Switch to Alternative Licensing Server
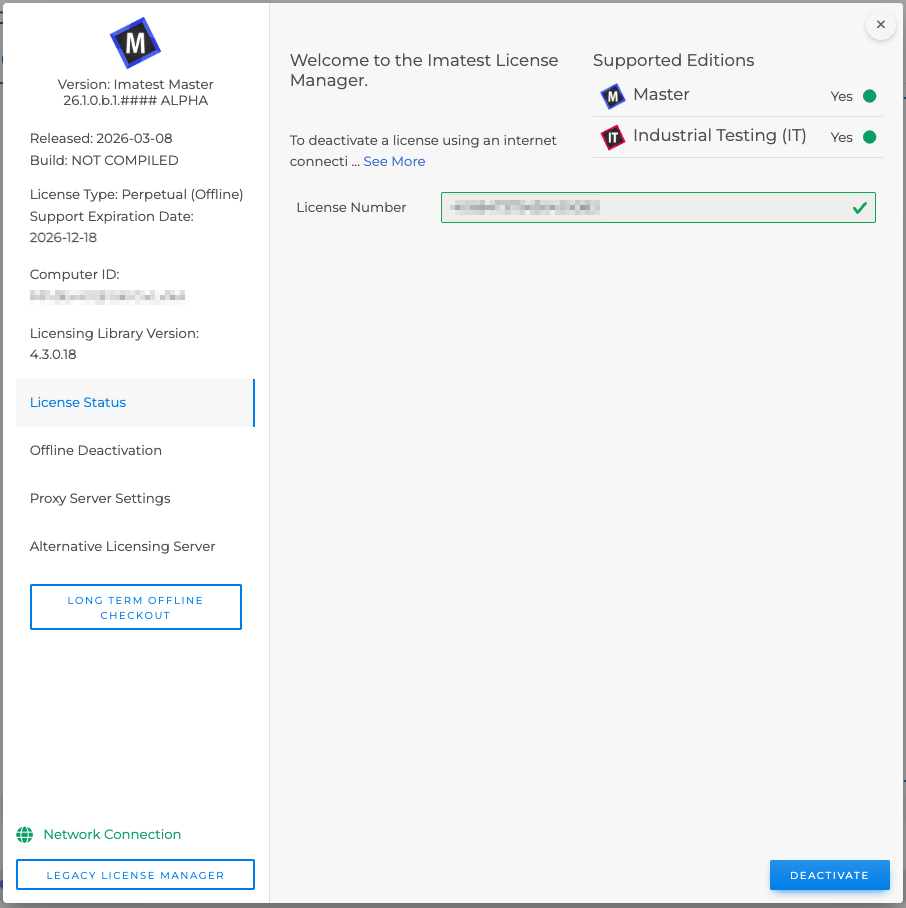The width and height of the screenshot is (906, 908). click(x=122, y=547)
